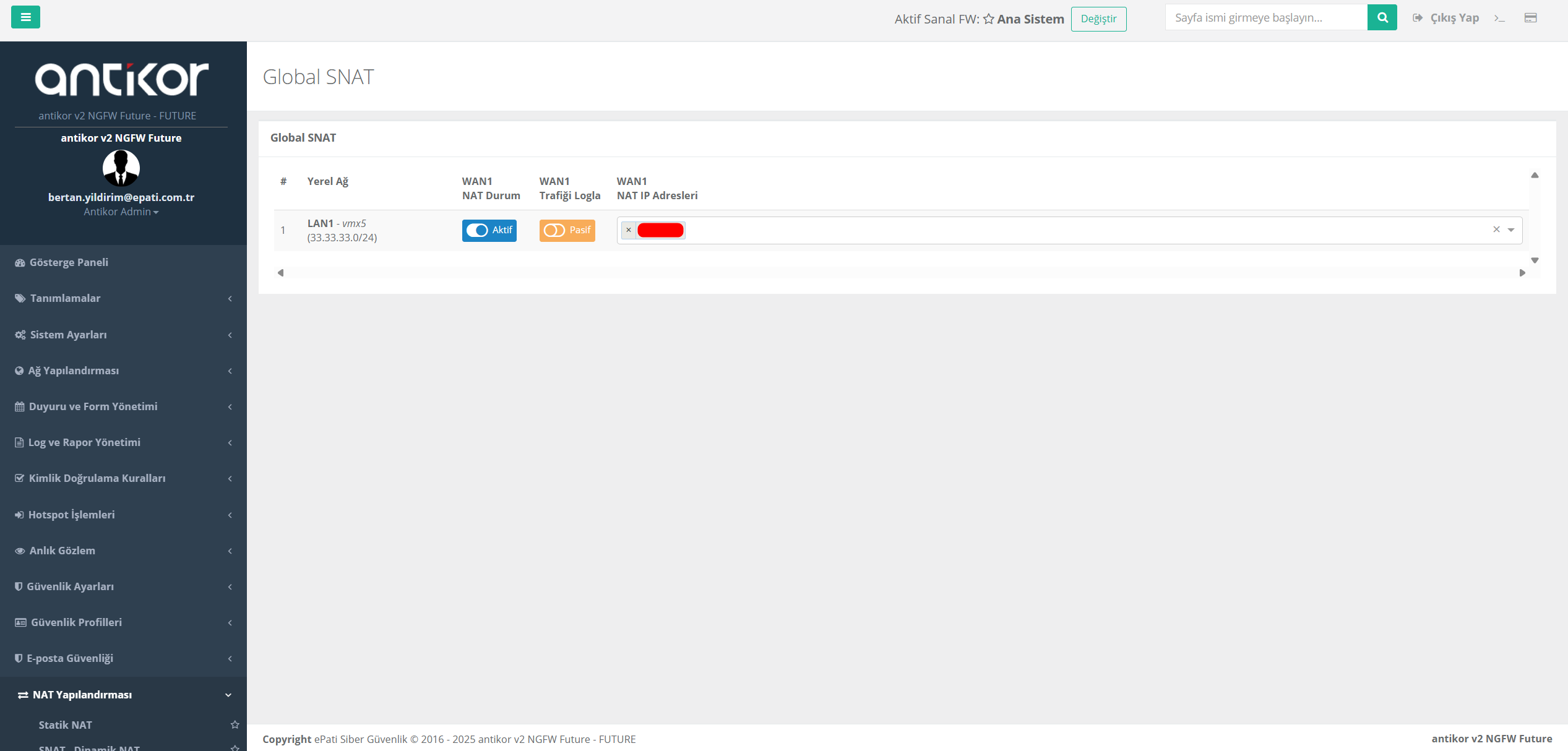Click the hamburger menu toggle icon
The image size is (1568, 751).
click(25, 17)
